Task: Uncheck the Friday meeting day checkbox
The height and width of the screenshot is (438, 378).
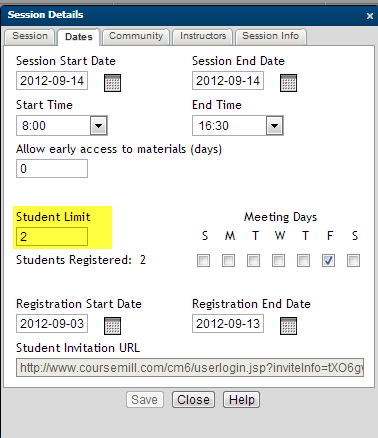Action: point(328,261)
